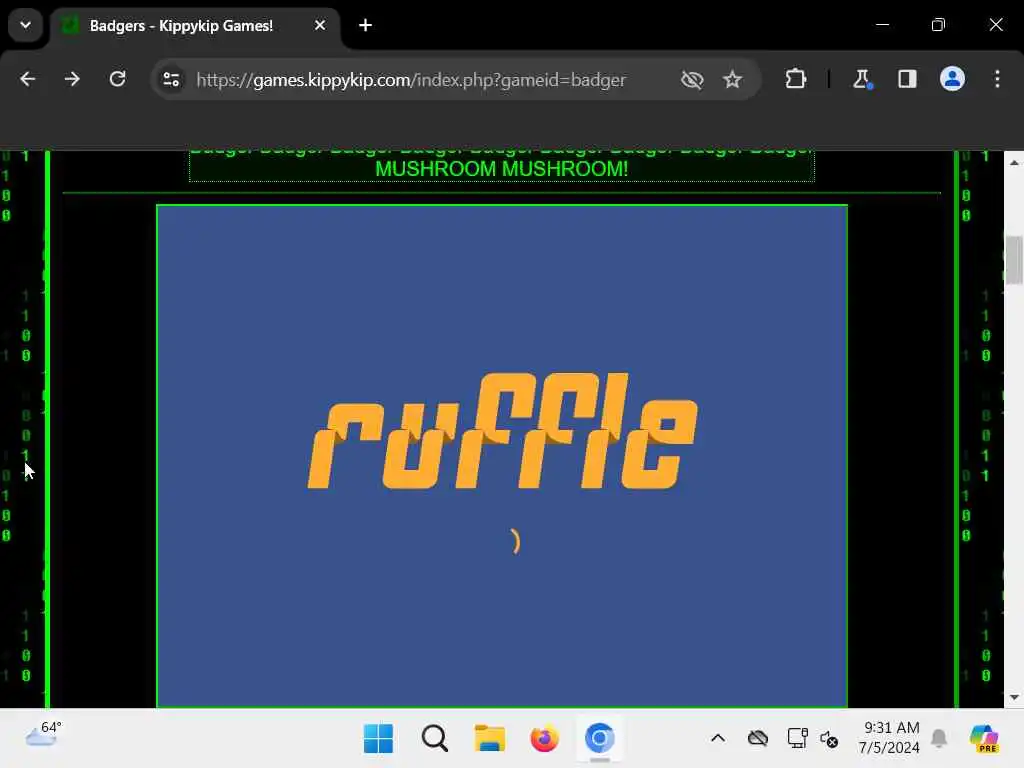The height and width of the screenshot is (768, 1024).
Task: Click the Ruffle logo in the player
Action: [x=502, y=431]
